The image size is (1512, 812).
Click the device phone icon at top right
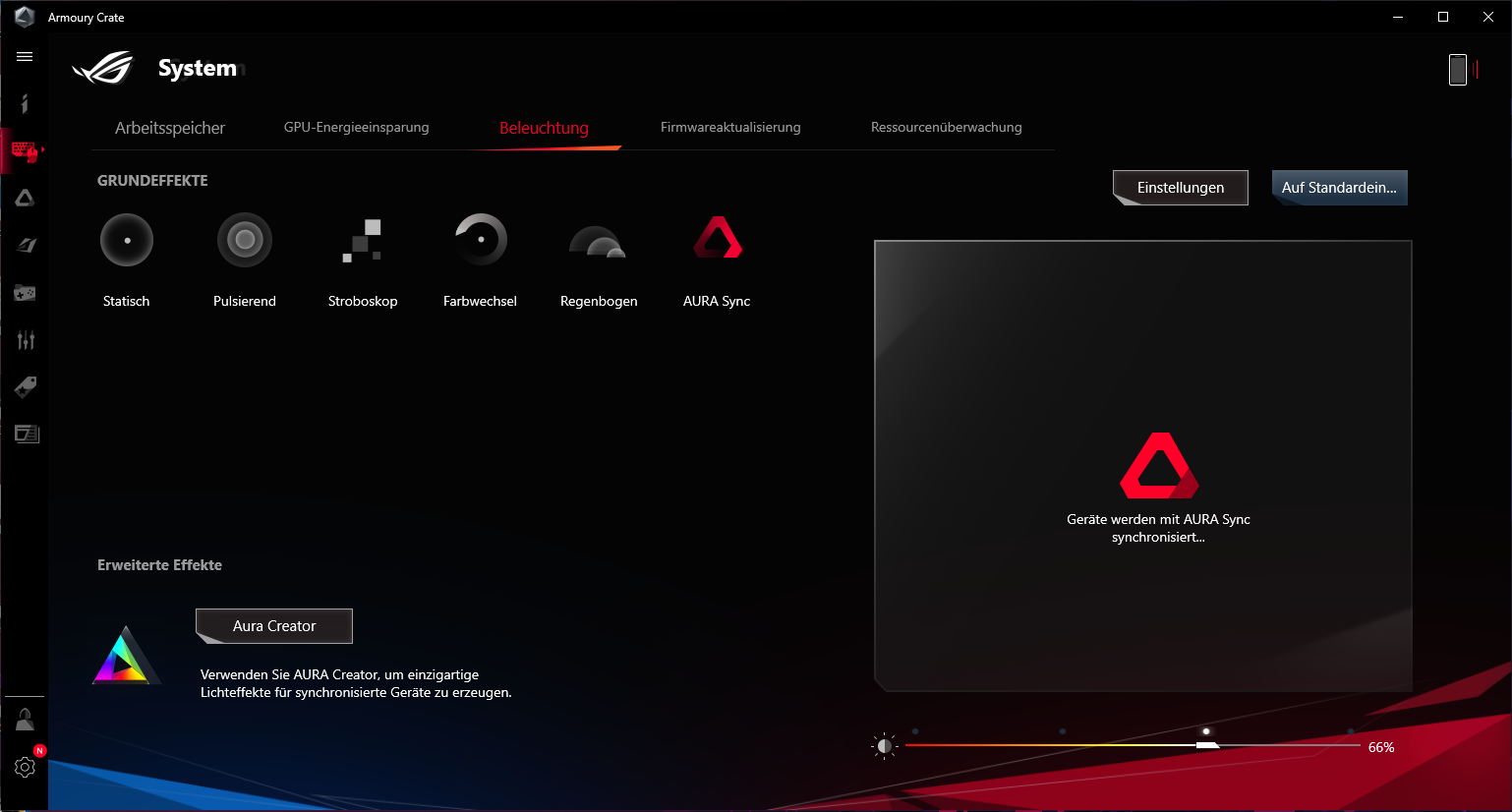click(x=1458, y=70)
